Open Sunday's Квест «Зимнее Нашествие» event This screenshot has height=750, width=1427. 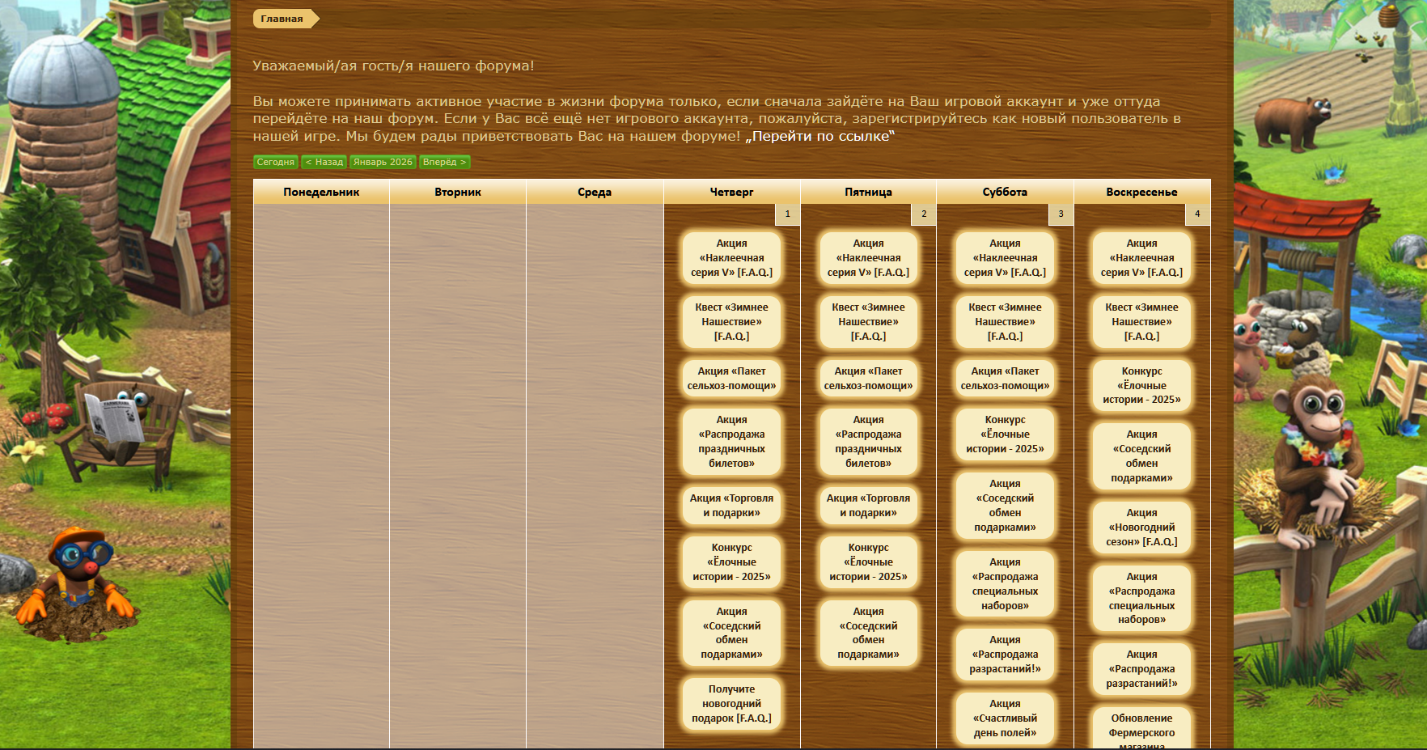tap(1142, 322)
